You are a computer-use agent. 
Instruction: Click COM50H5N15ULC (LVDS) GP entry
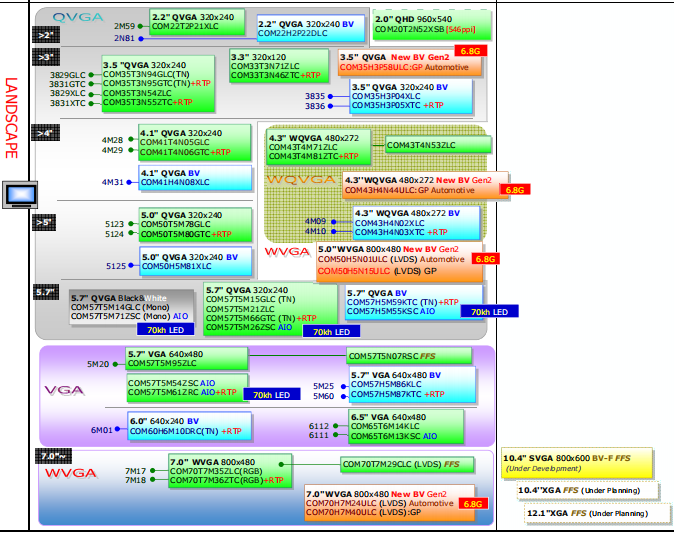click(377, 271)
